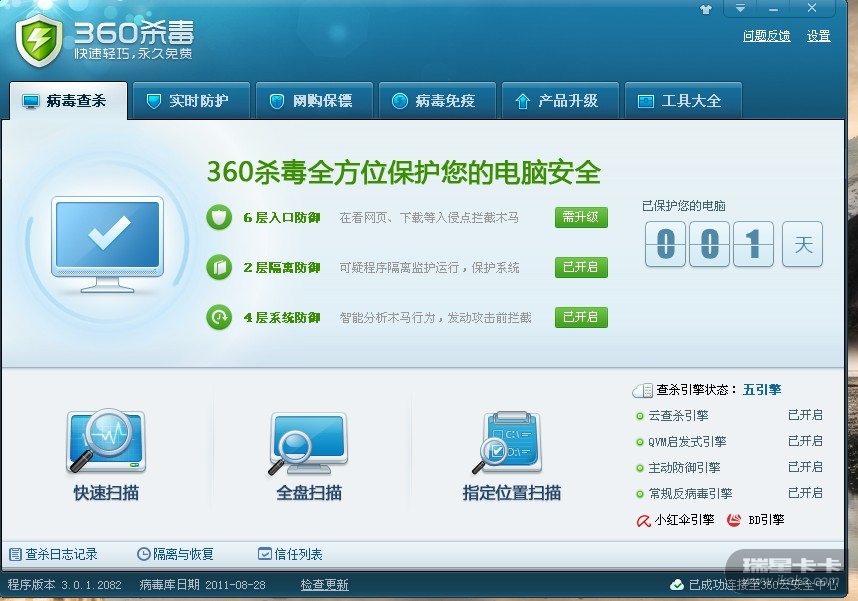Open the 查杀日志记录 link
Image resolution: width=858 pixels, height=601 pixels.
coord(61,554)
